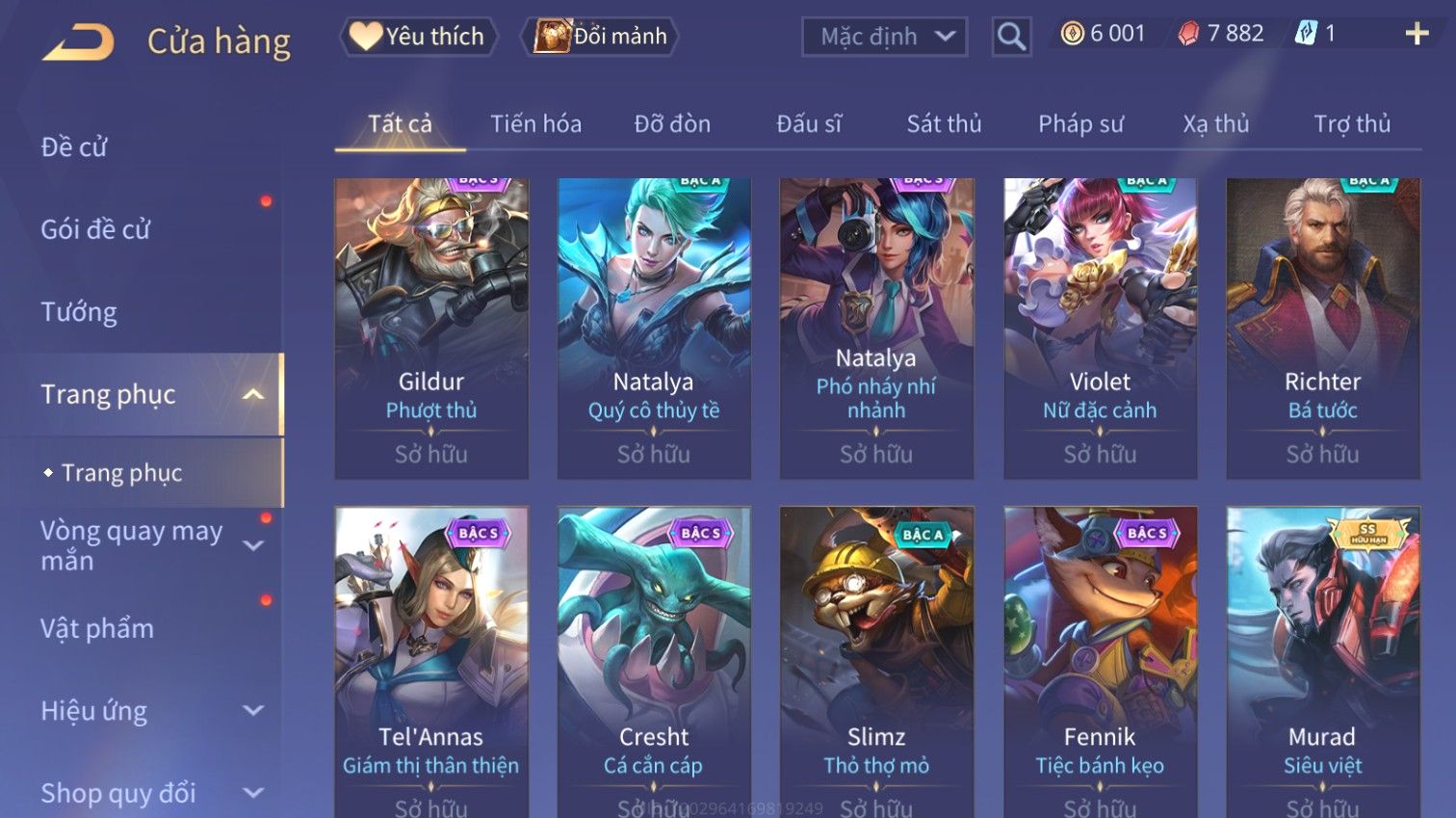The height and width of the screenshot is (818, 1456).
Task: Open Gói đề cử in the sidebar
Action: [x=95, y=229]
